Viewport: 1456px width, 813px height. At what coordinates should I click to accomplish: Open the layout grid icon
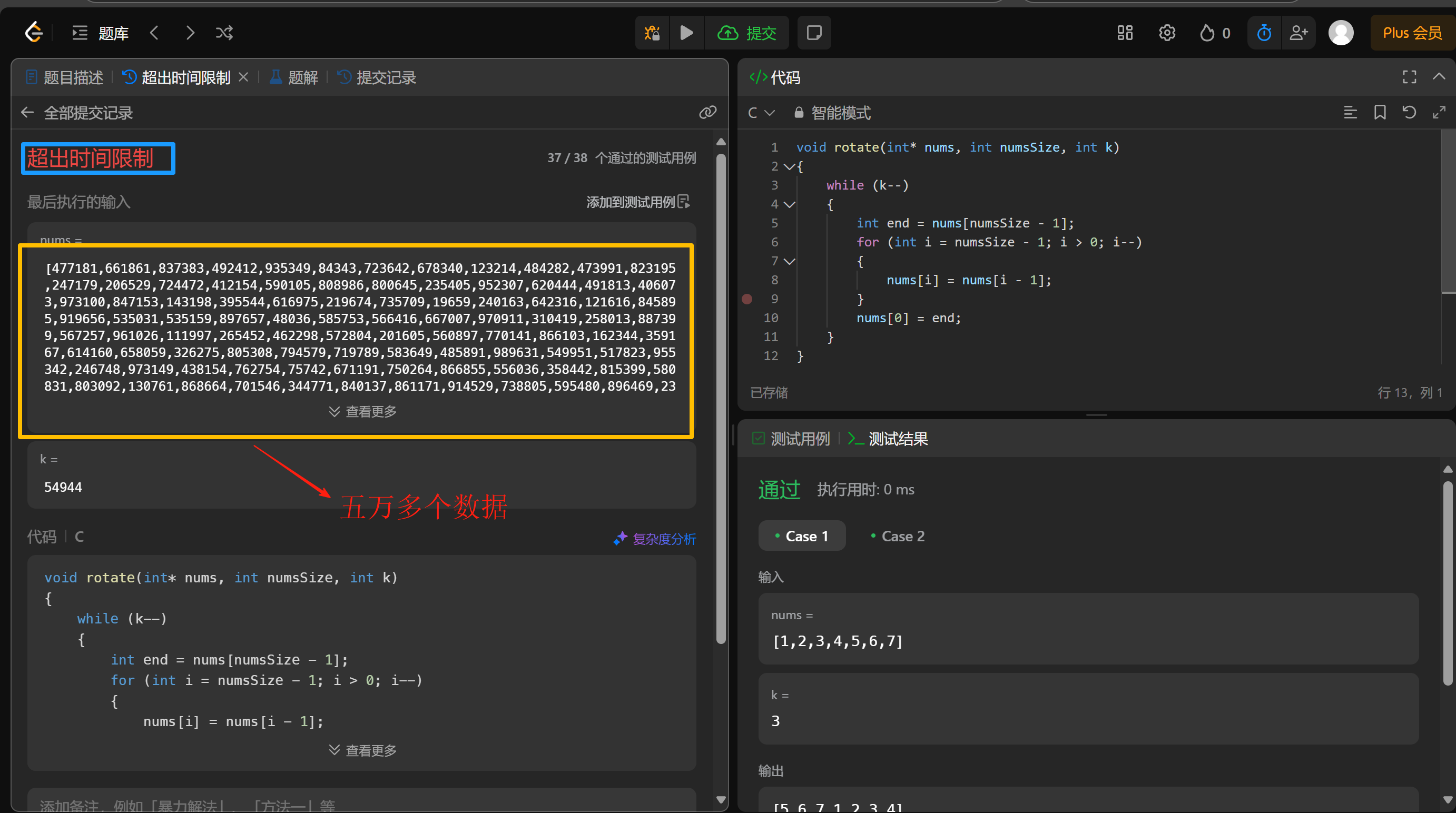coord(1125,33)
